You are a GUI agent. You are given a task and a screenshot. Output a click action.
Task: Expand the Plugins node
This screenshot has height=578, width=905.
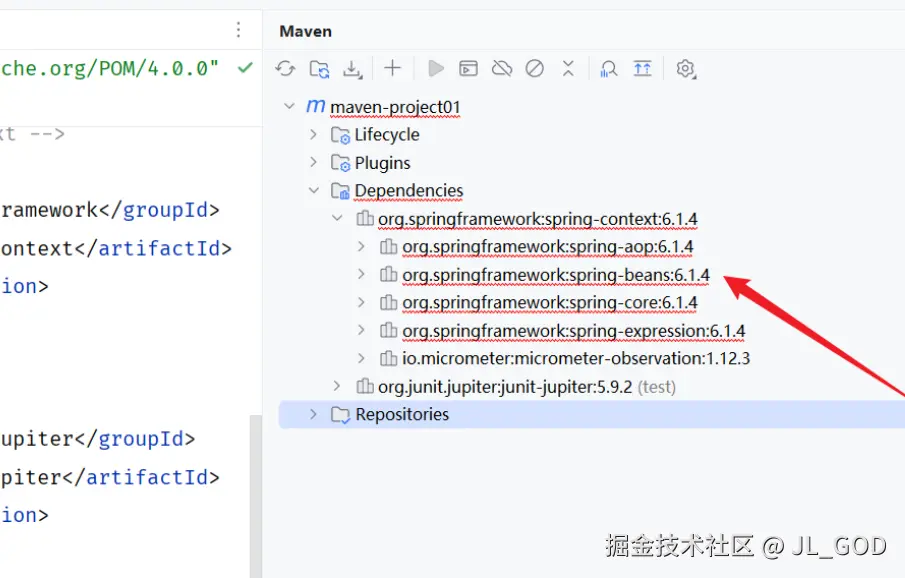pos(313,162)
